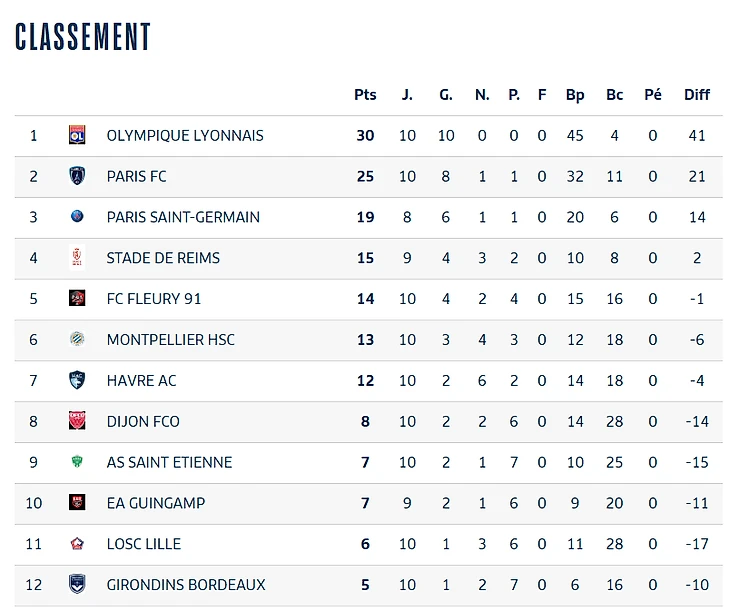Select the Girondins Bordeaux team name

coord(186,584)
